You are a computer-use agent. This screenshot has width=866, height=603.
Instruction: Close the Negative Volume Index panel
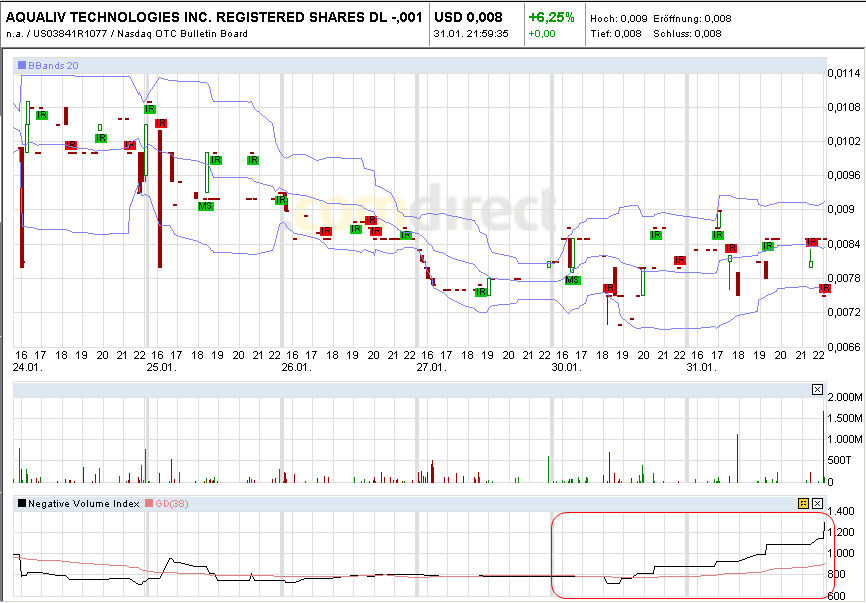tap(817, 503)
